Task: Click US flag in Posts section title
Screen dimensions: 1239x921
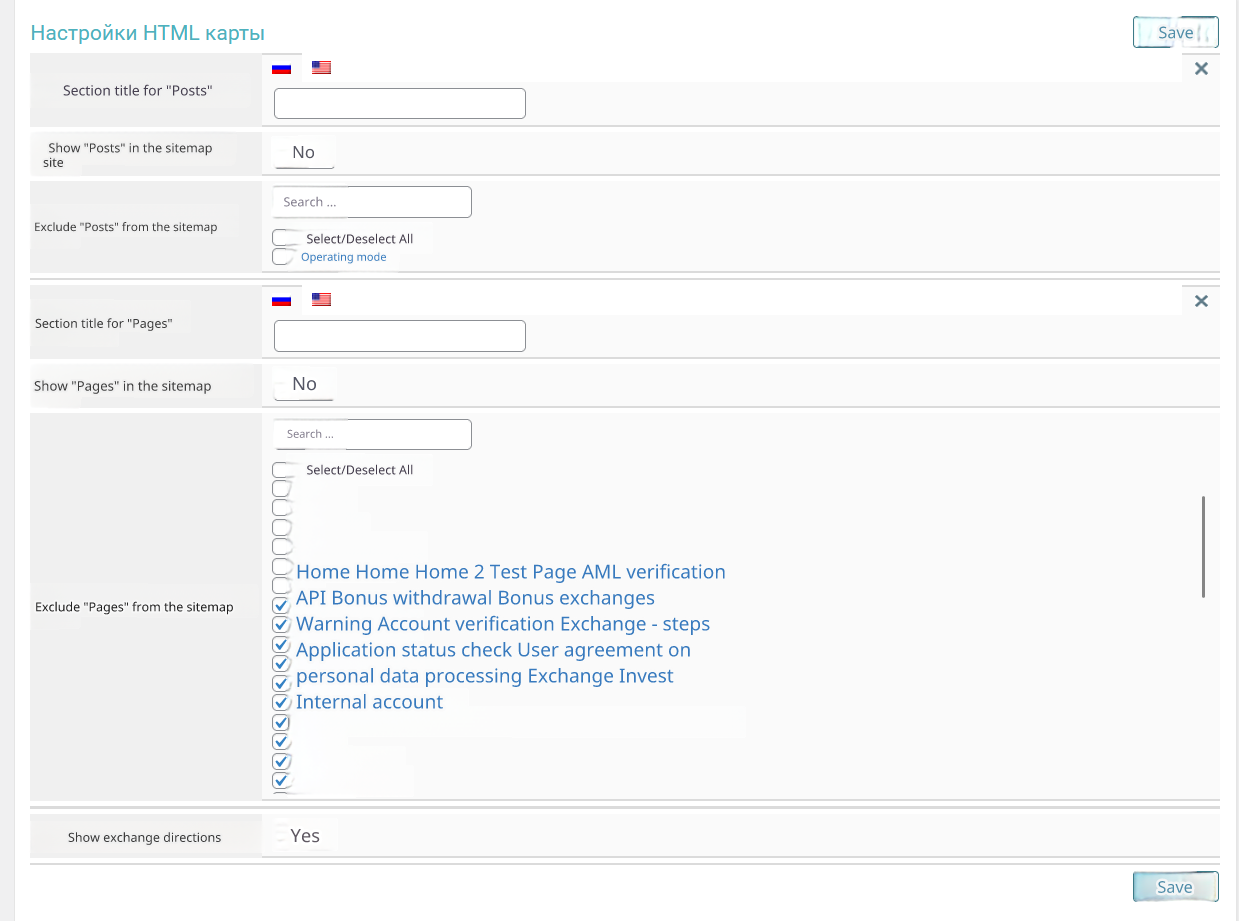Action: click(321, 68)
